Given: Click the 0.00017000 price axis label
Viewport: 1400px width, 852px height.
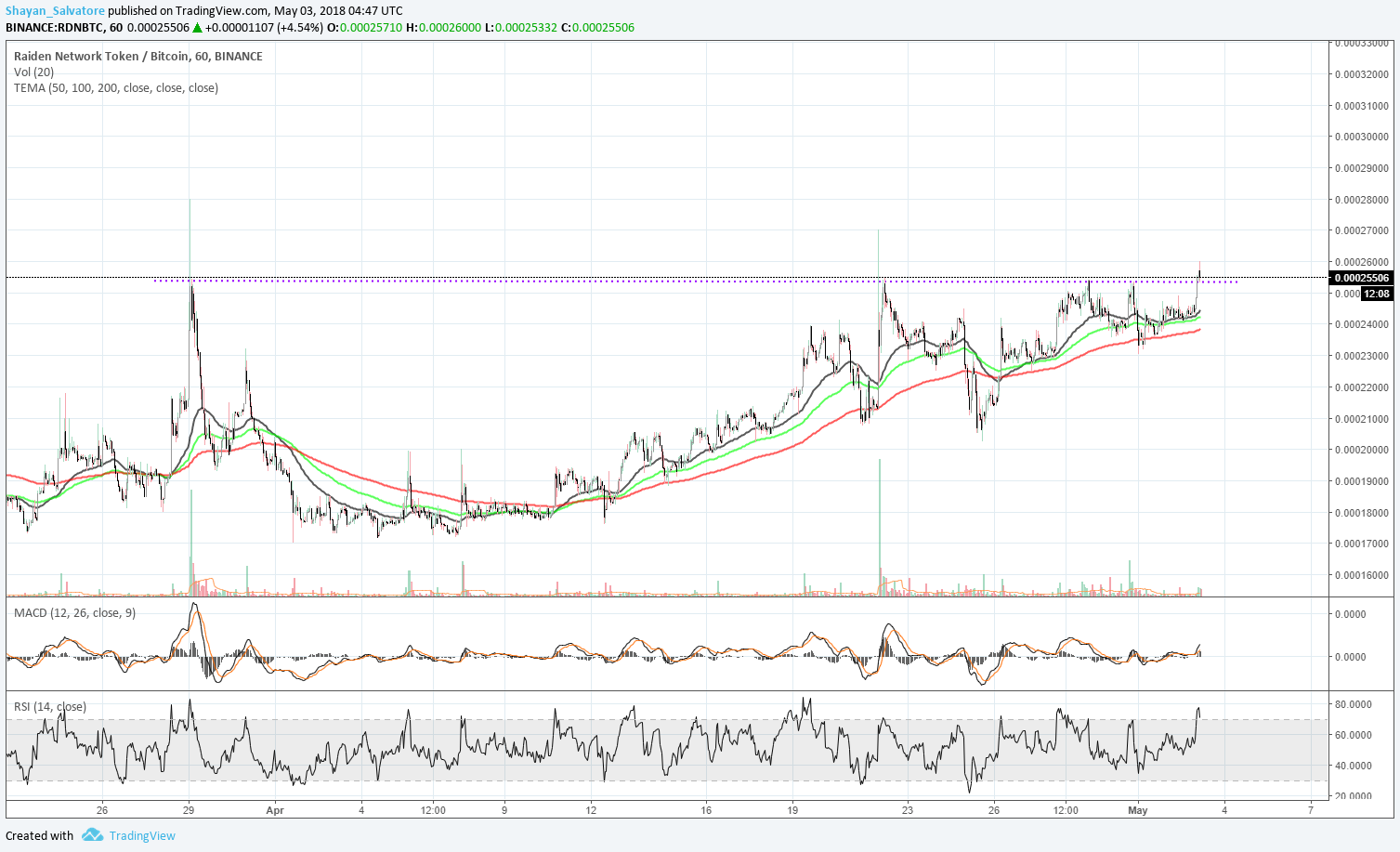Looking at the screenshot, I should point(1362,544).
